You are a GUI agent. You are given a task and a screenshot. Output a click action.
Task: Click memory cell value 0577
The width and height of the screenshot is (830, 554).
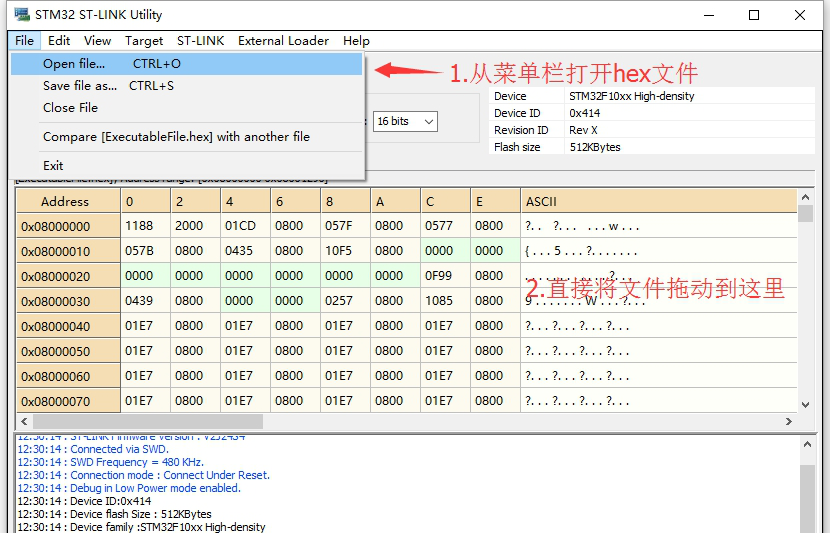click(445, 226)
